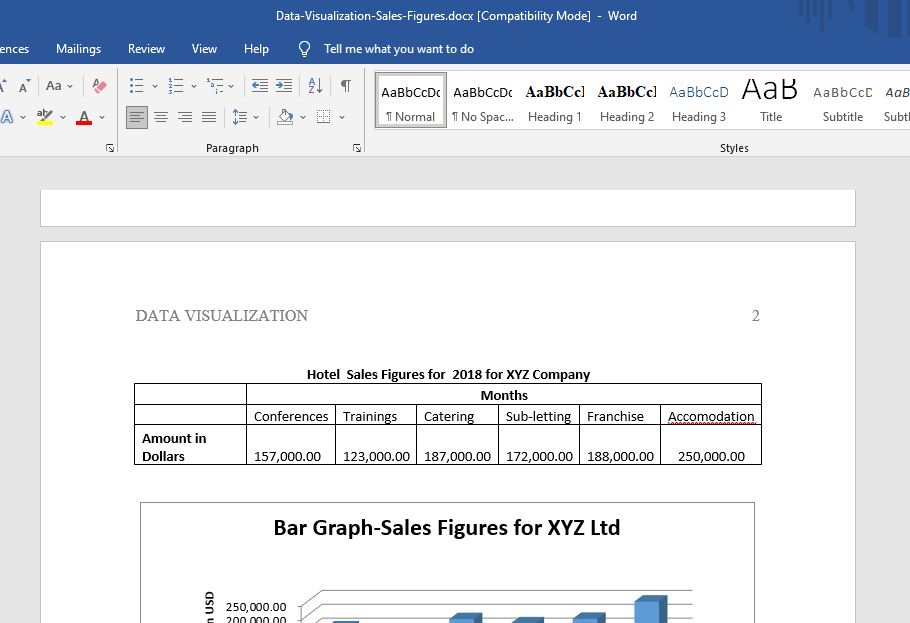
Task: Click the Line and Paragraph Spacing icon
Action: click(239, 117)
